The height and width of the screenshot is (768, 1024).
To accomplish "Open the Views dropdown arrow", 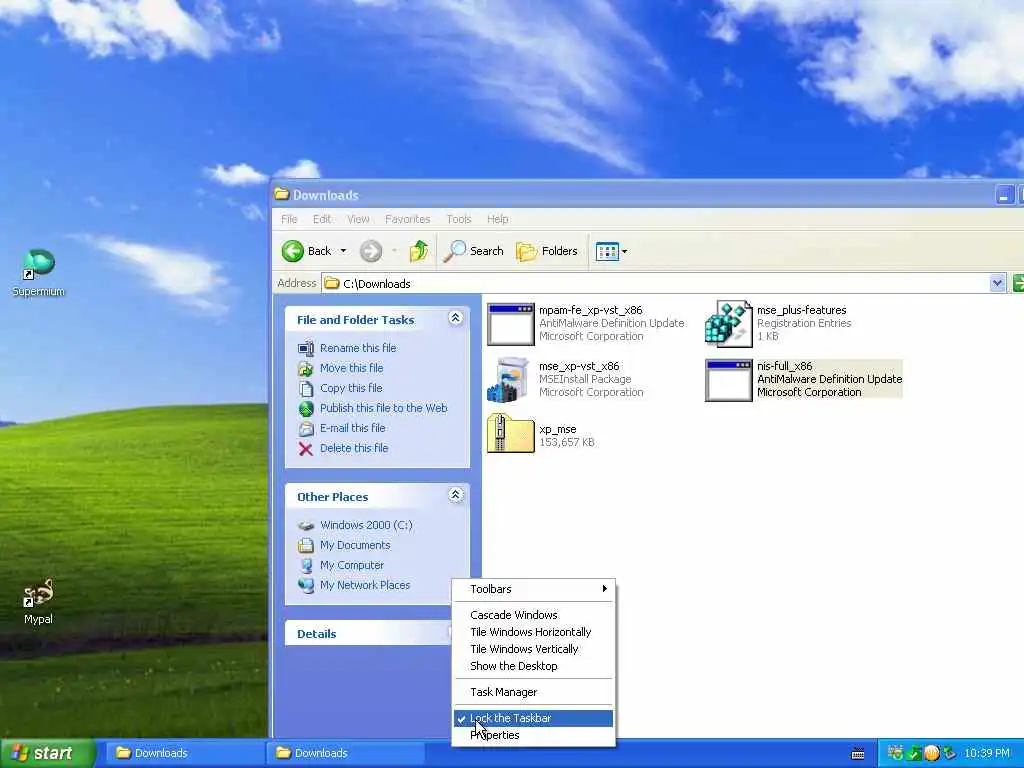I will pyautogui.click(x=624, y=251).
